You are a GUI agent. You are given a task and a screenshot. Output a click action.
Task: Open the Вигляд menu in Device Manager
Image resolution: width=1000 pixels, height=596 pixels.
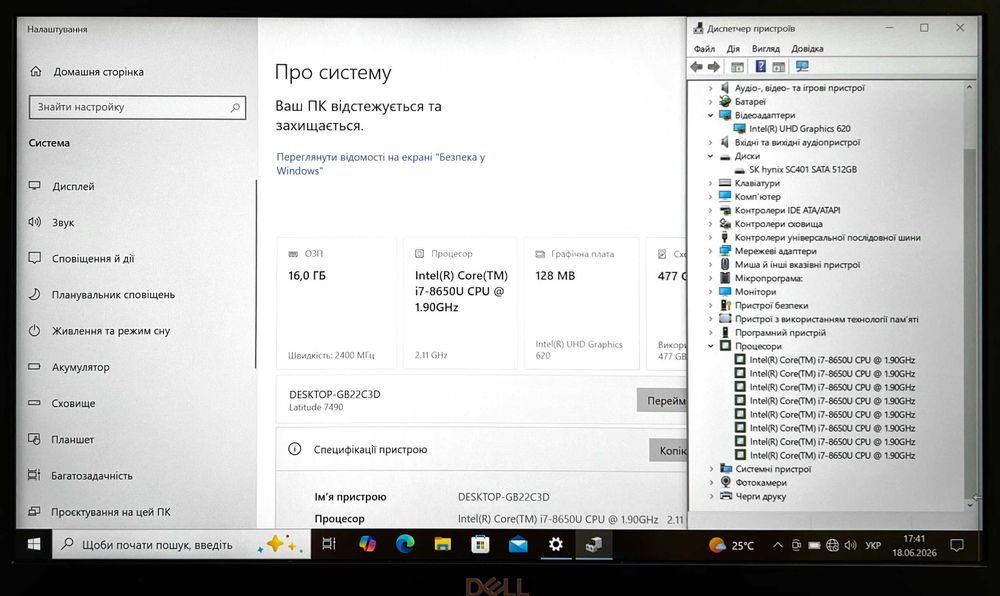click(765, 48)
